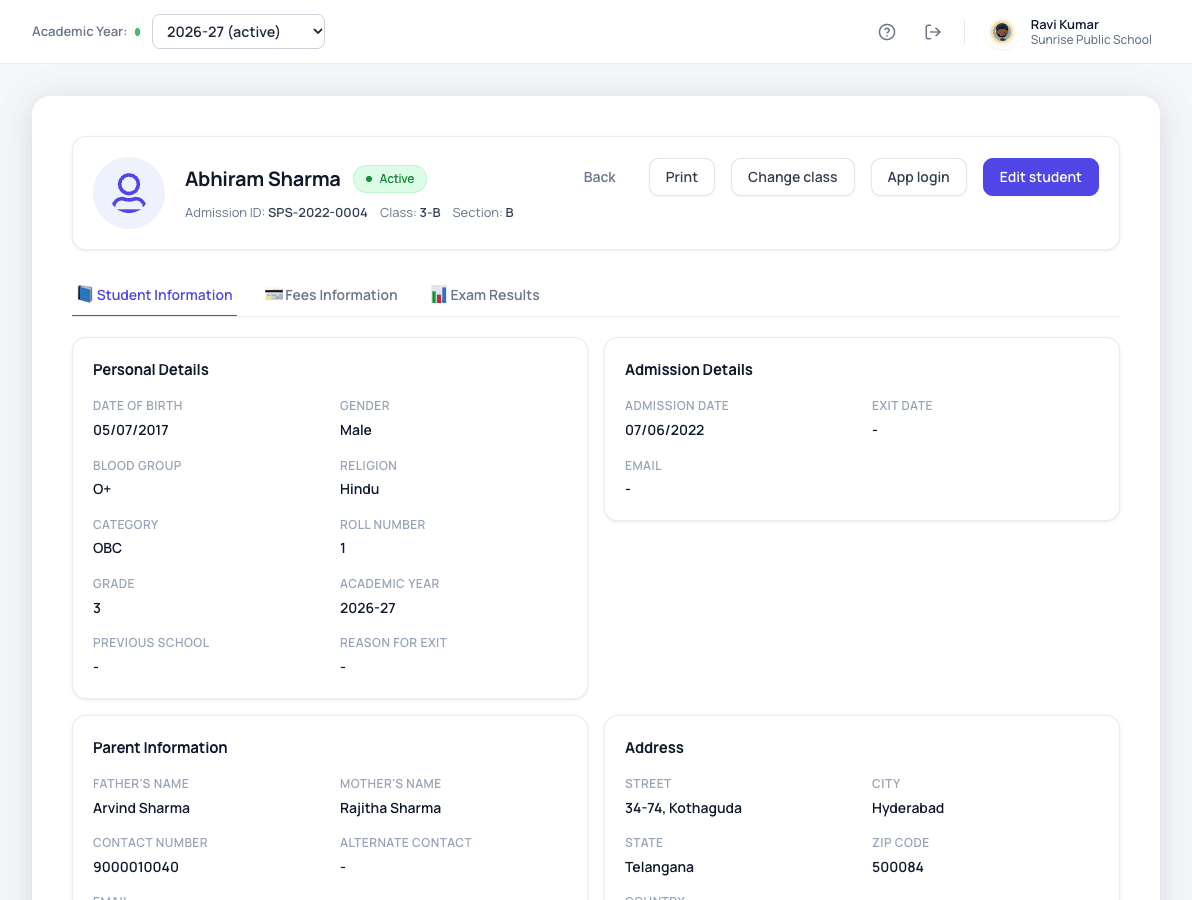The width and height of the screenshot is (1192, 900).
Task: Click the Change class button
Action: 793,177
